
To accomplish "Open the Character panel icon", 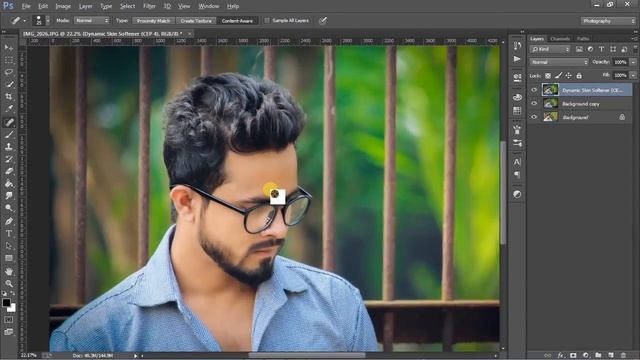I will click(517, 162).
